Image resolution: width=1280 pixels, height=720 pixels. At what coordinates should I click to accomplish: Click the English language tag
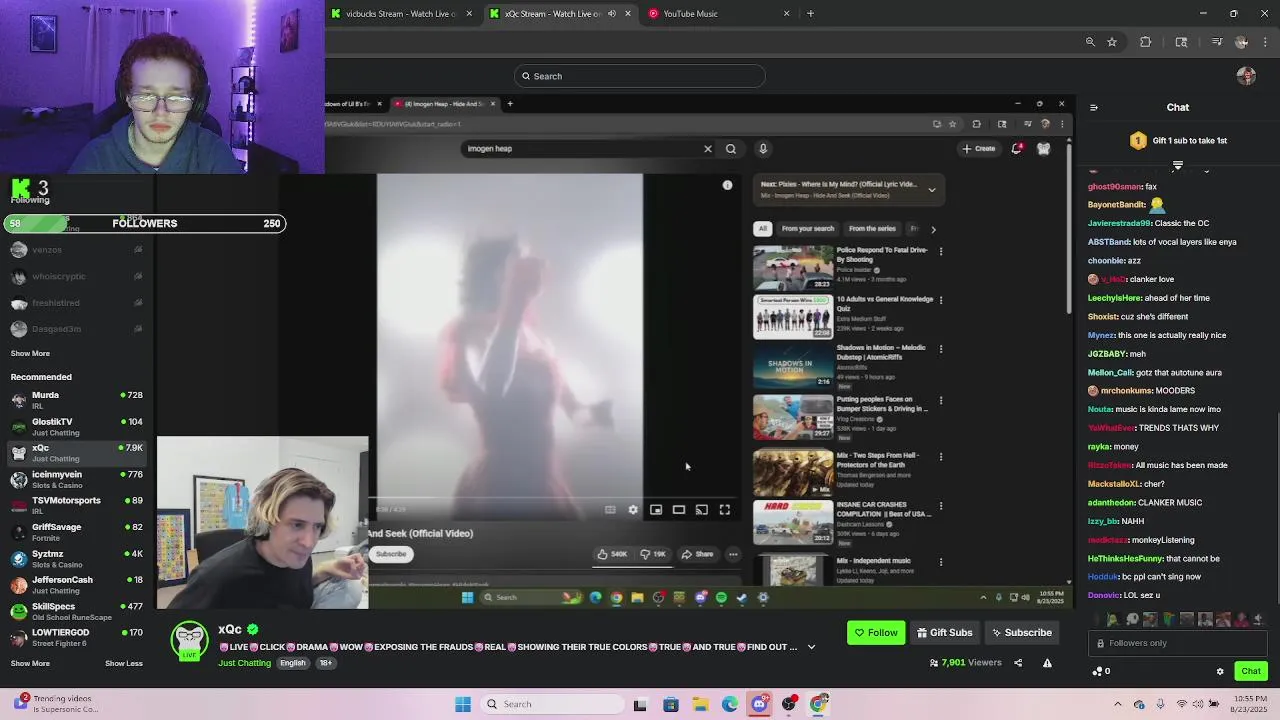point(293,663)
